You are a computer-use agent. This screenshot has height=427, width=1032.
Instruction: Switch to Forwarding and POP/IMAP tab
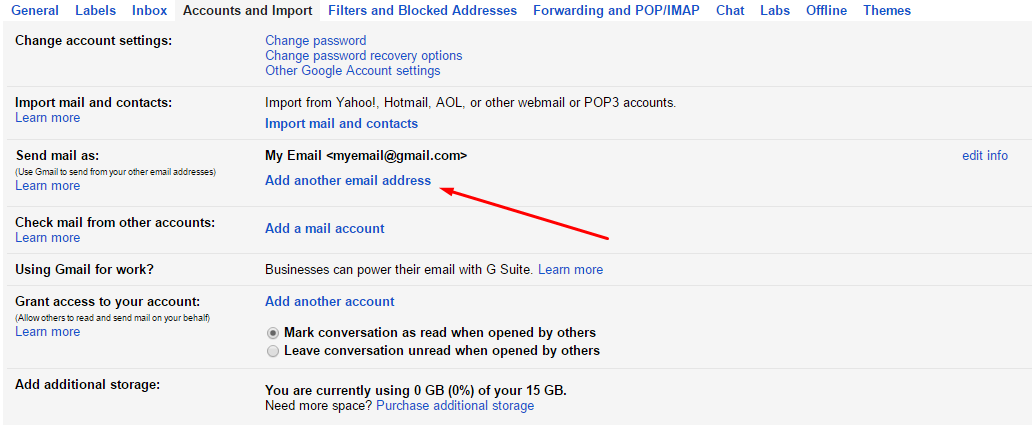coord(616,11)
